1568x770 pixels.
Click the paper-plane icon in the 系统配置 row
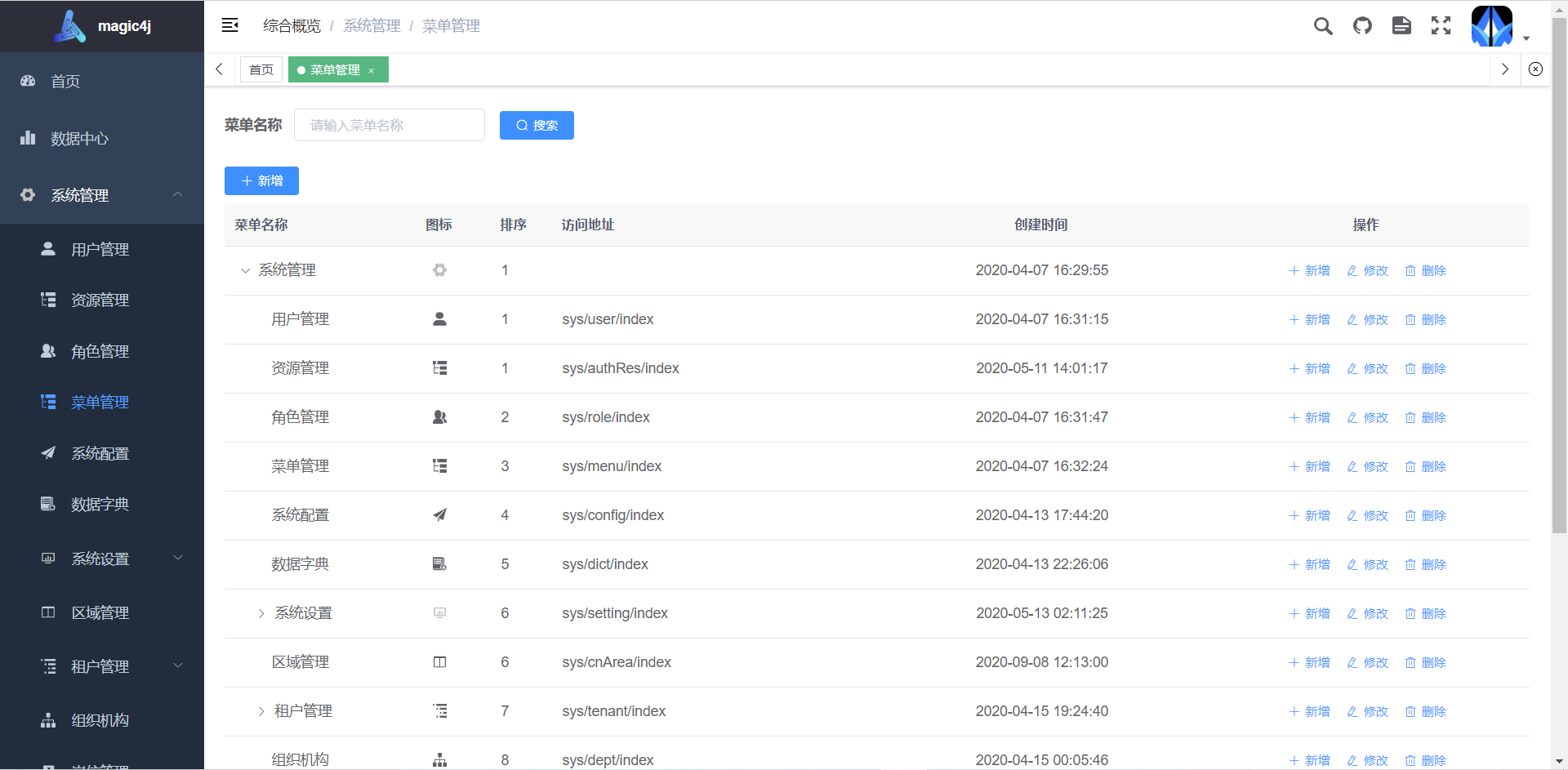click(439, 515)
